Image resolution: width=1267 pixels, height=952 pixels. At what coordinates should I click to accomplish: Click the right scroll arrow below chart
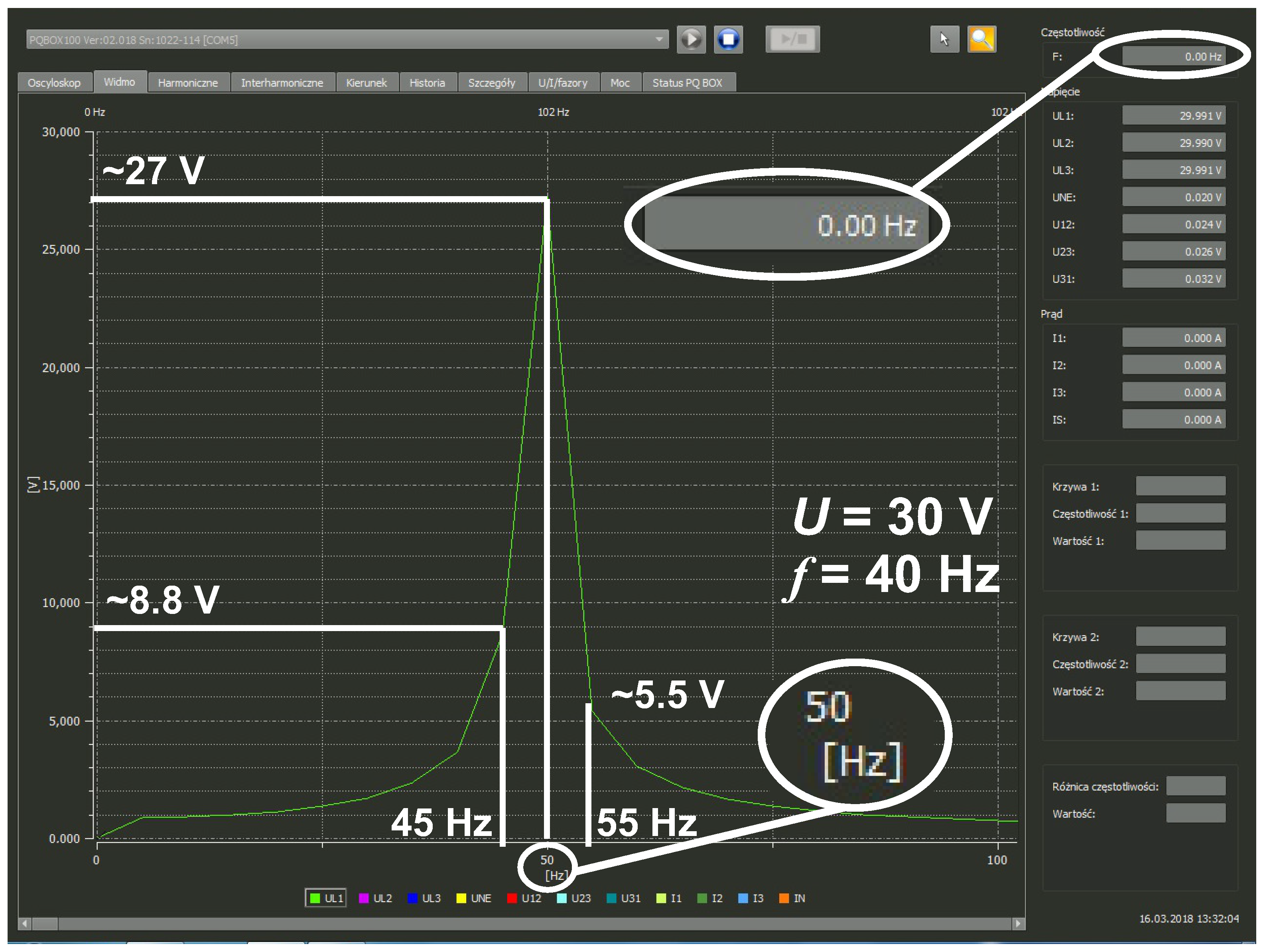click(1019, 923)
